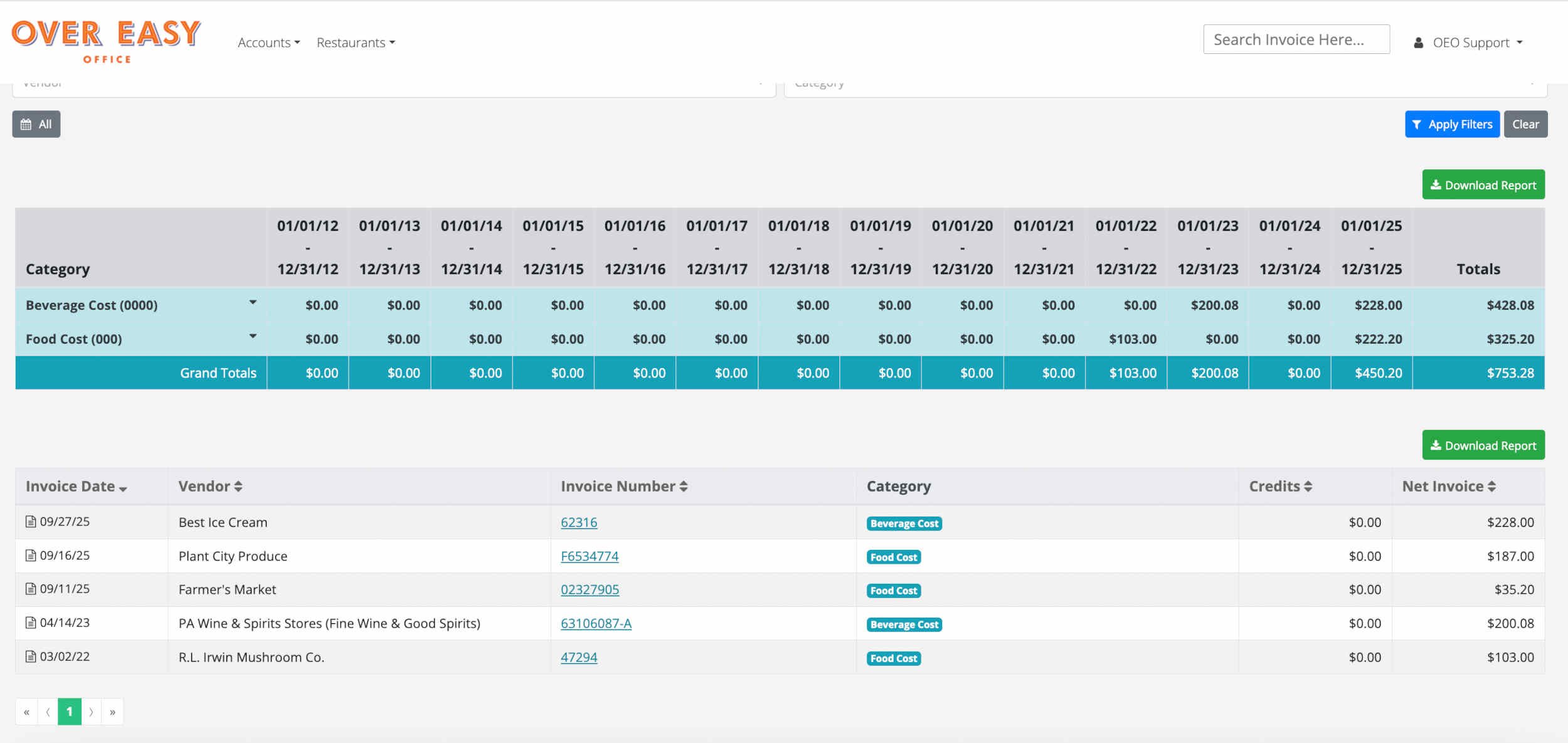Click the All date range button

coord(36,124)
